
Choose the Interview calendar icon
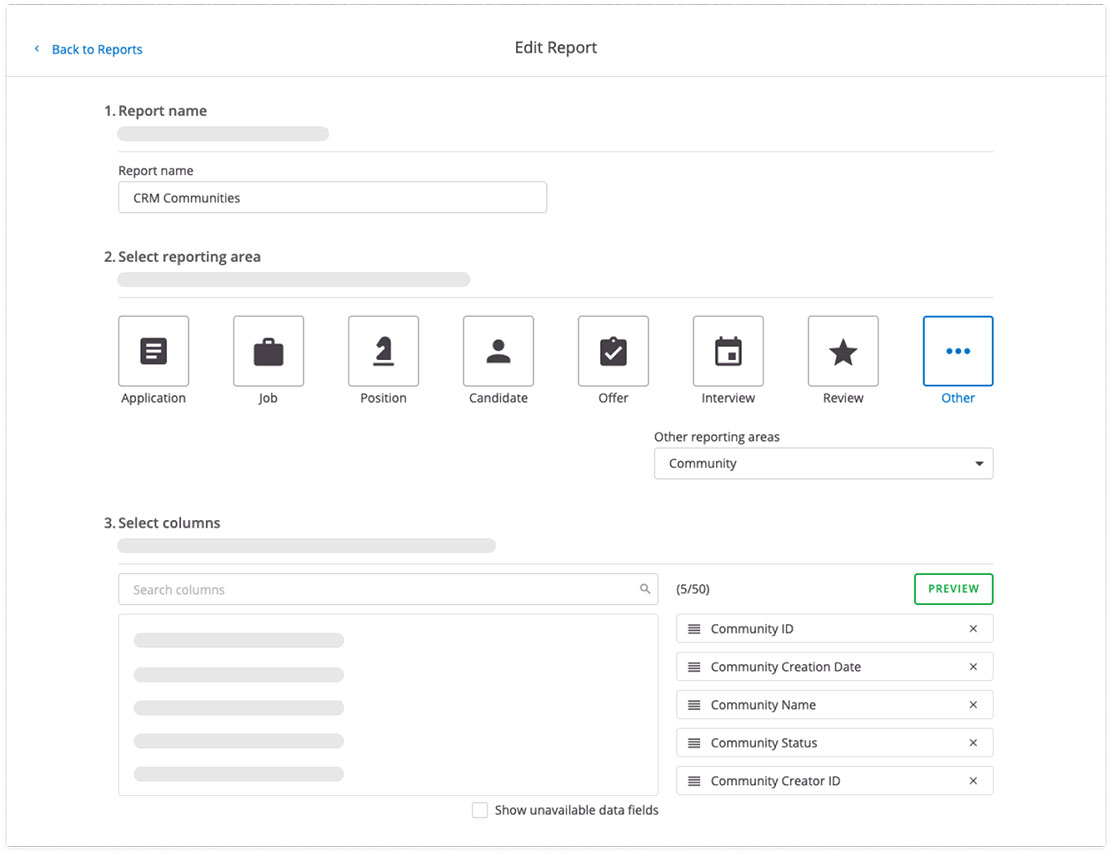click(728, 351)
